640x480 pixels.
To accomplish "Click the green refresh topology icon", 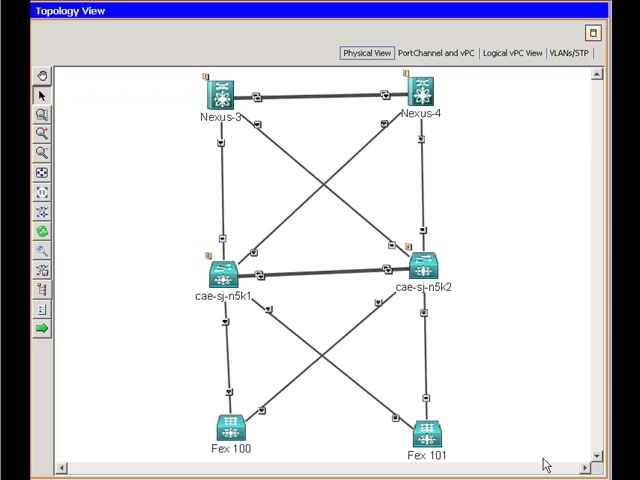I will click(42, 231).
